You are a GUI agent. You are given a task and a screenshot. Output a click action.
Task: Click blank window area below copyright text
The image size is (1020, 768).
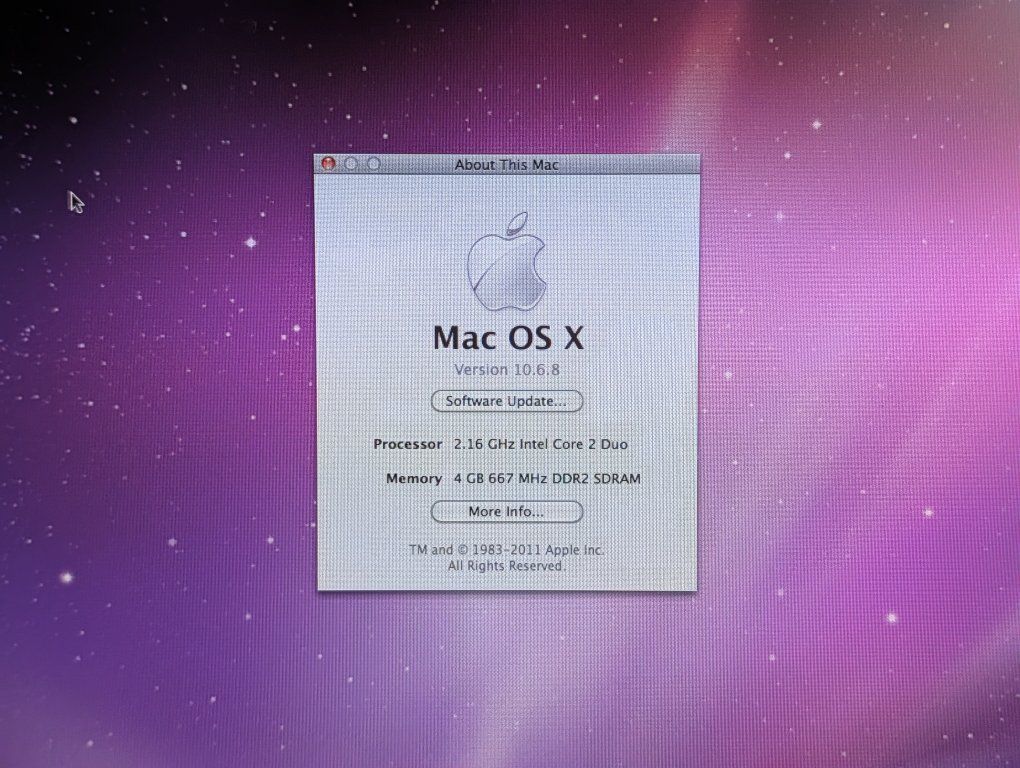coord(507,582)
